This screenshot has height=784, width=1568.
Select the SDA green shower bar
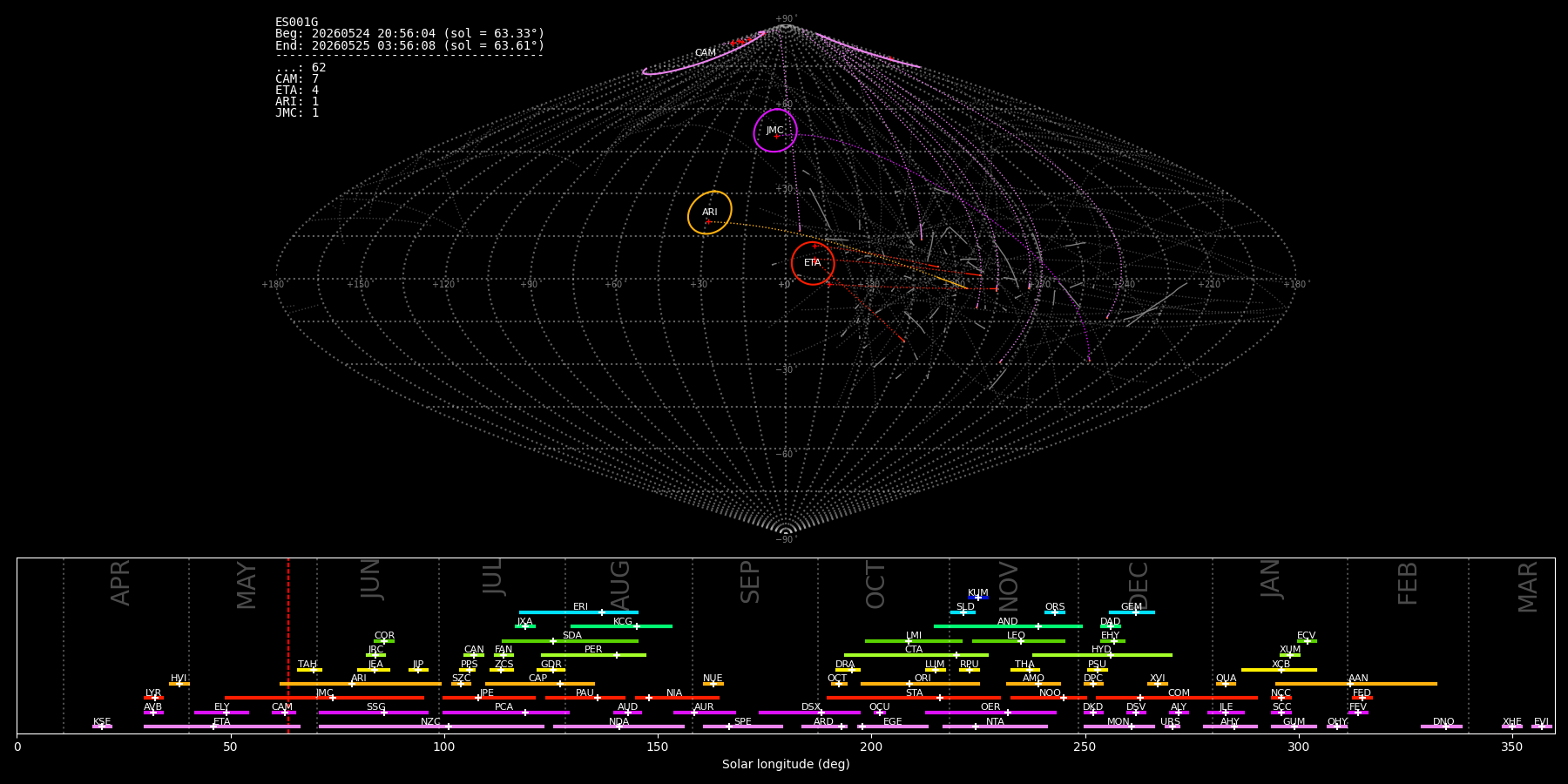point(570,640)
